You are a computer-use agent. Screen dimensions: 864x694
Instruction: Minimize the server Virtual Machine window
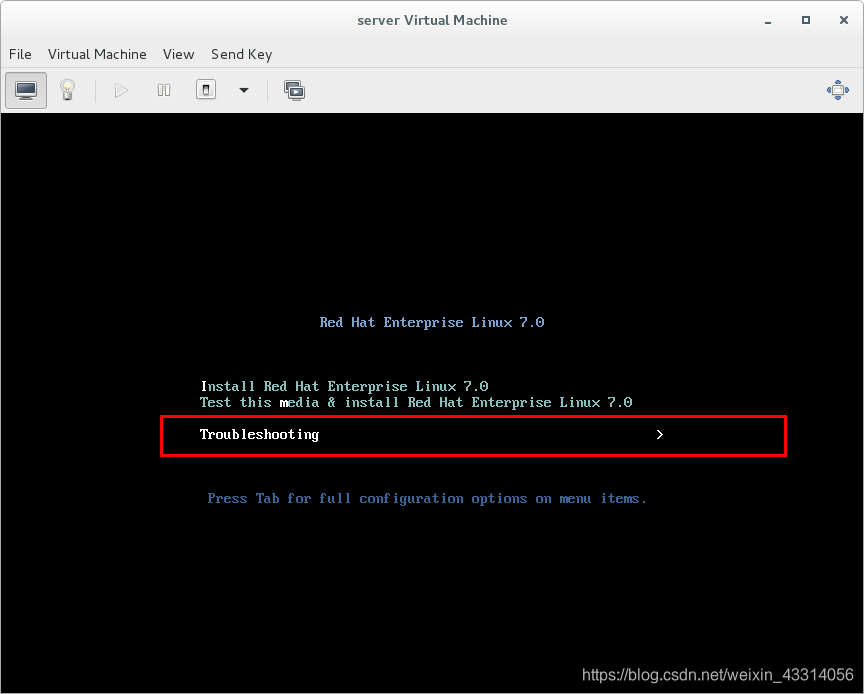click(768, 21)
